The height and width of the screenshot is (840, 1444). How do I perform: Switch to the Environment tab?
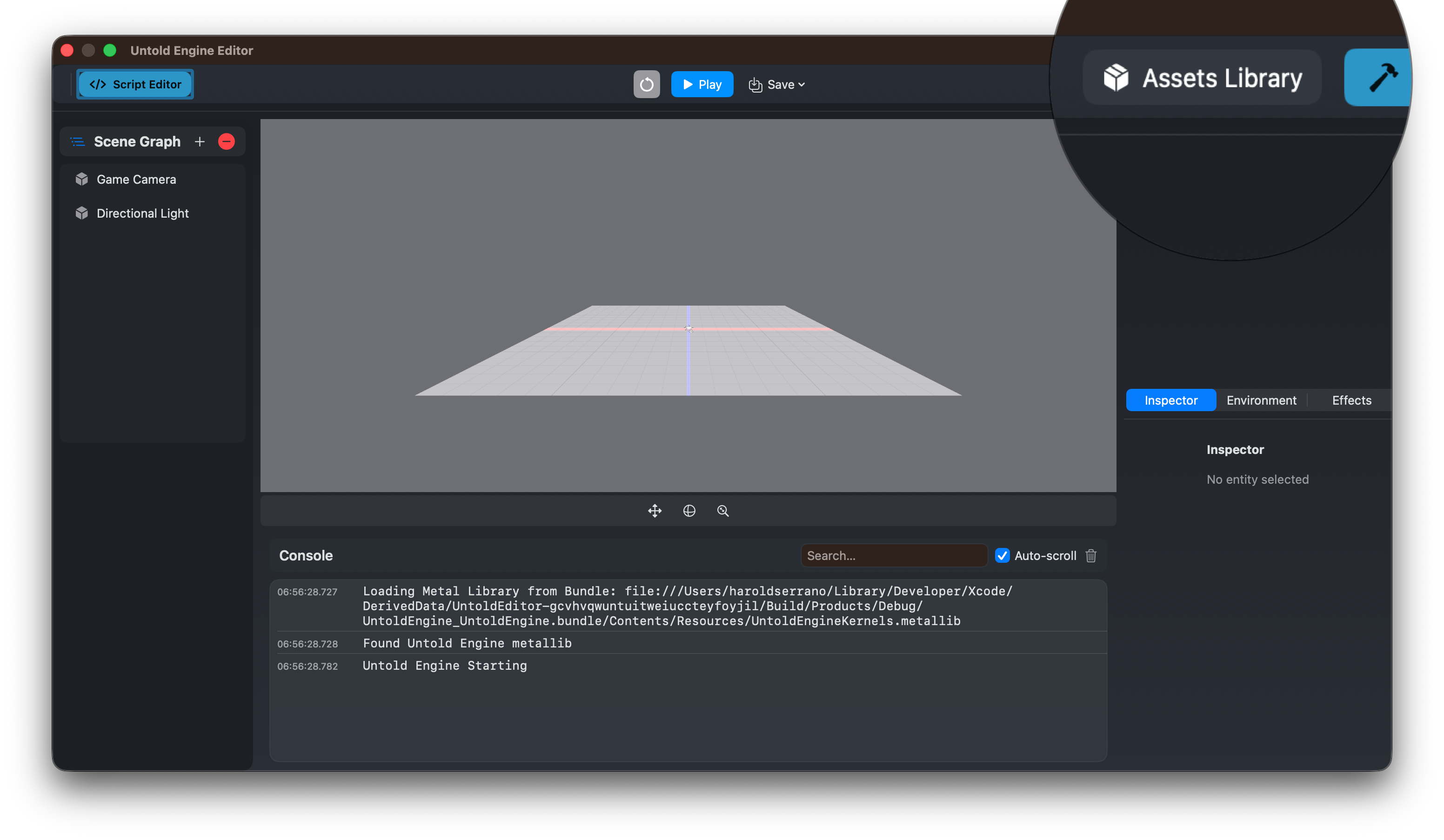1261,400
